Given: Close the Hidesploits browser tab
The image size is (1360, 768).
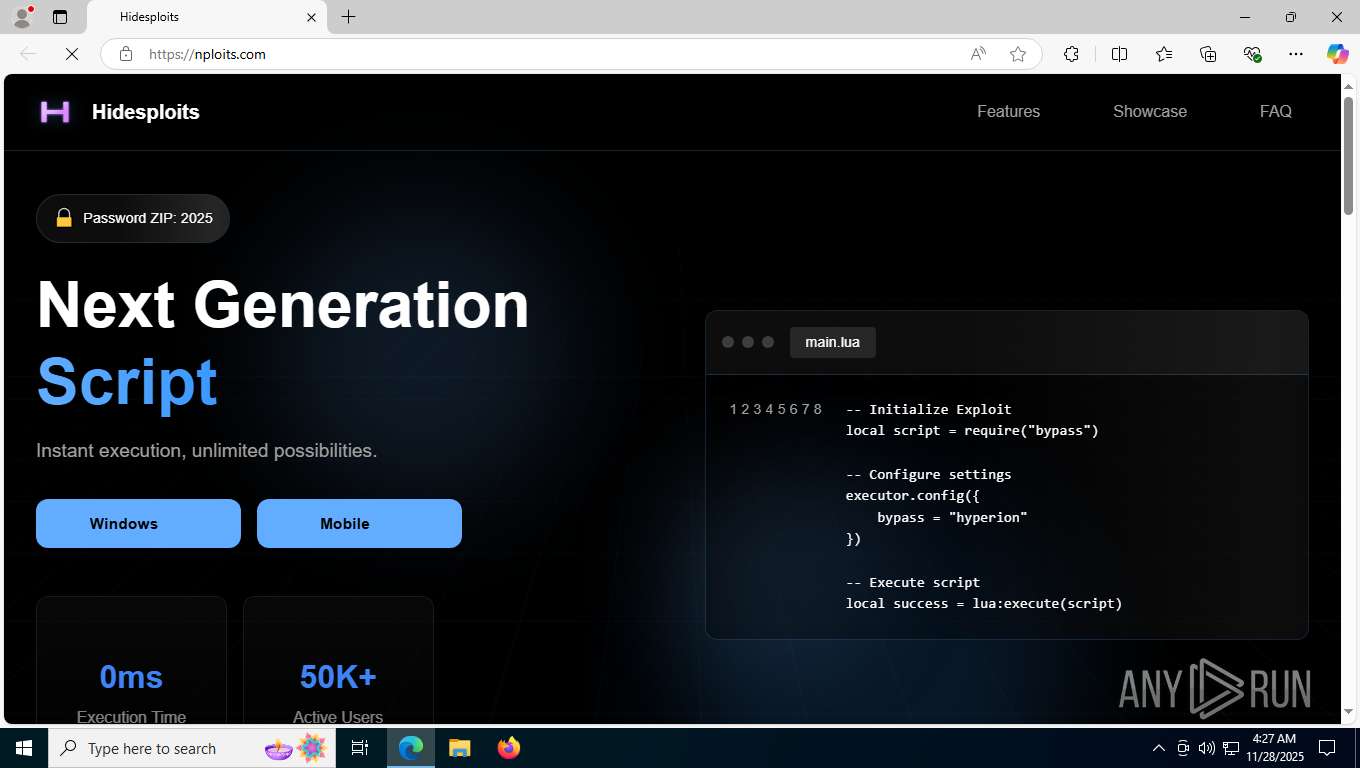Looking at the screenshot, I should (311, 17).
